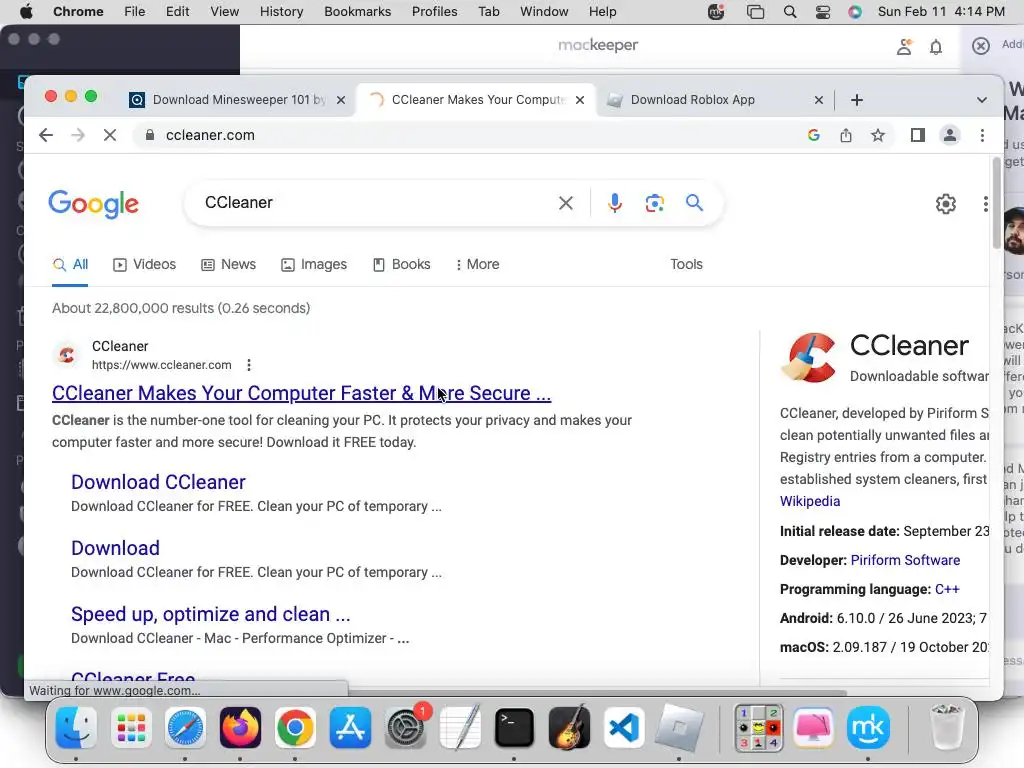Open System Settings from the Dock
1024x768 pixels.
click(406, 728)
